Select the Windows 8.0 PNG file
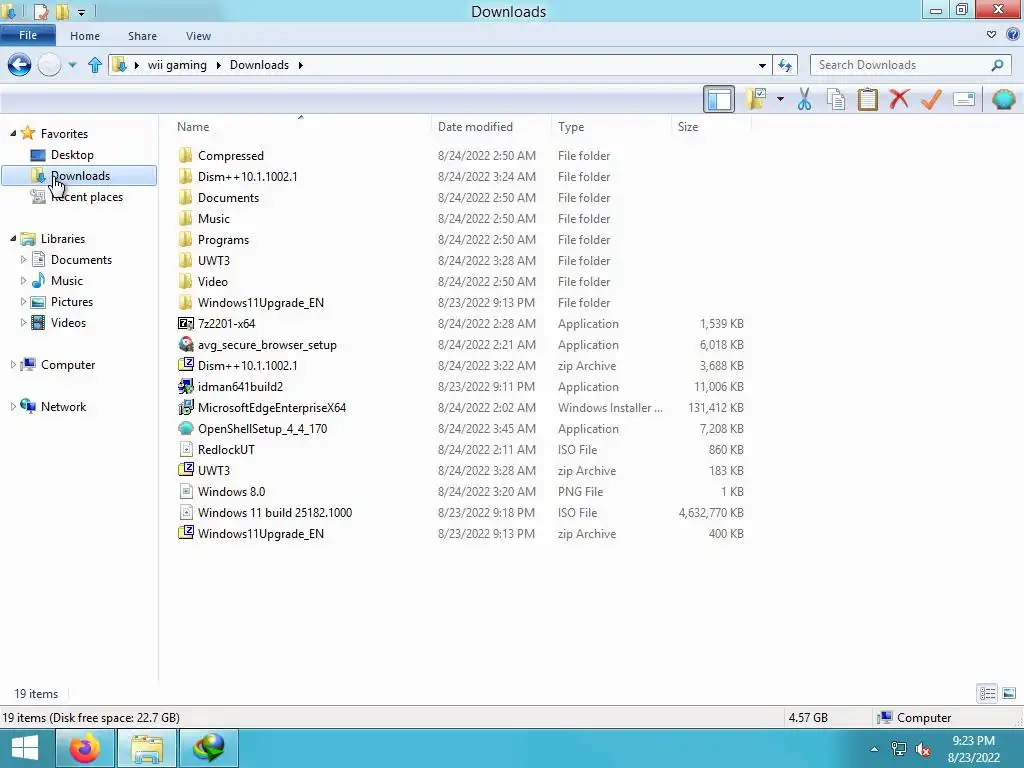Image resolution: width=1024 pixels, height=768 pixels. 231,491
